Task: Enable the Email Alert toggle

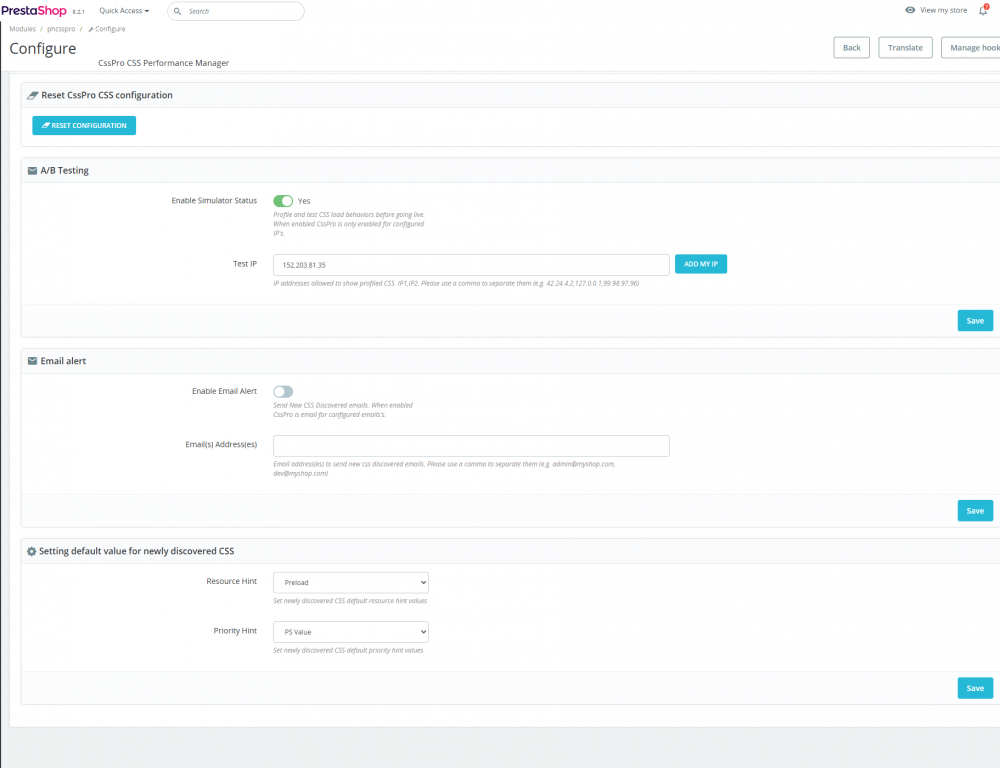Action: coord(283,391)
